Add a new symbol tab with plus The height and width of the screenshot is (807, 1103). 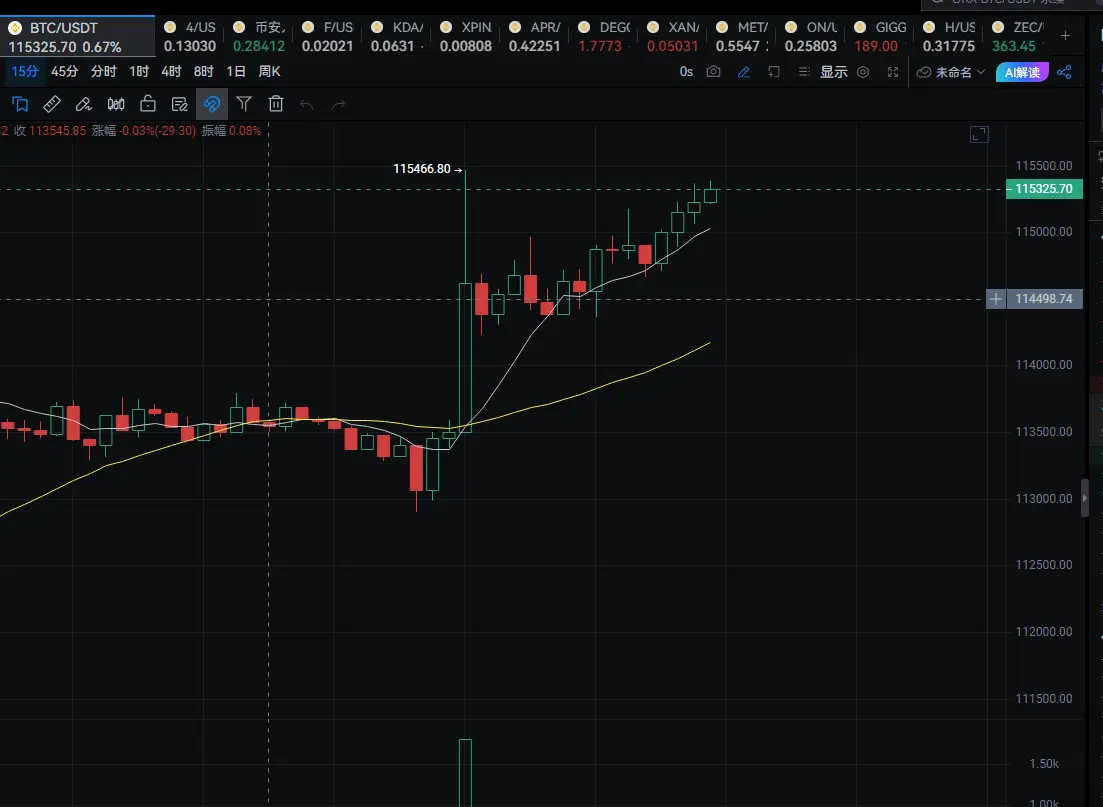click(1066, 35)
